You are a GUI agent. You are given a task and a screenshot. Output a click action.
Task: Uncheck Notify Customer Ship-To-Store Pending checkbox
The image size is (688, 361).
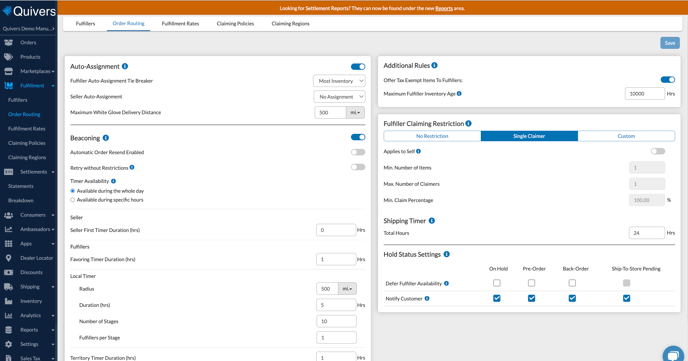(627, 298)
